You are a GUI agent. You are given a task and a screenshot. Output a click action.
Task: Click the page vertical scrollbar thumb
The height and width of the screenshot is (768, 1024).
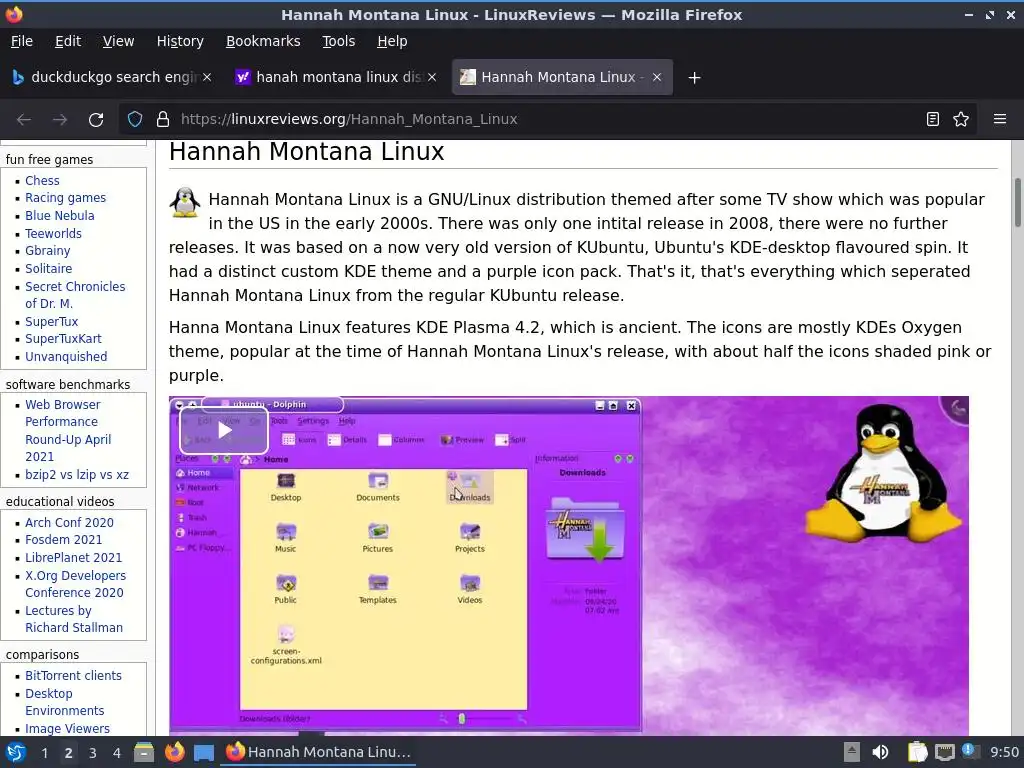(x=1017, y=202)
